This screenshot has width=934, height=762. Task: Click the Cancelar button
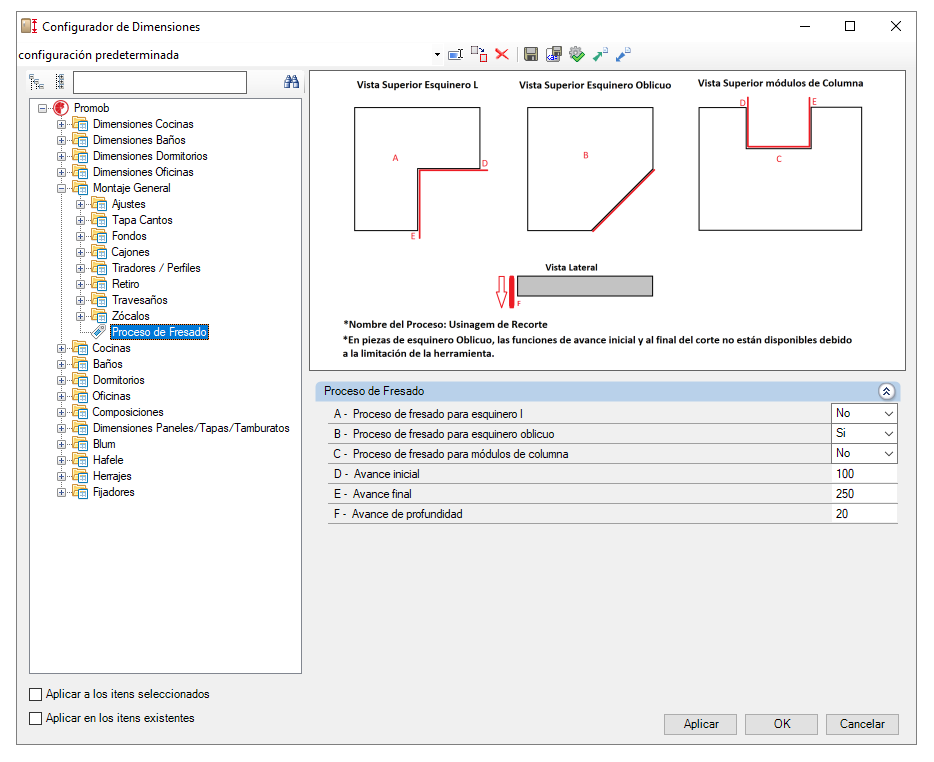click(862, 724)
